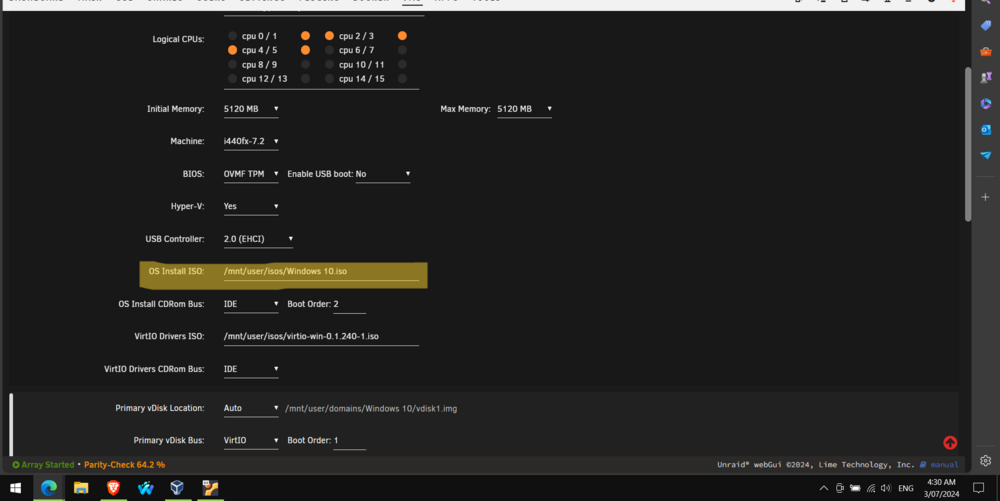Open the Windows Start menu
The width and height of the screenshot is (1000, 501).
(15, 488)
